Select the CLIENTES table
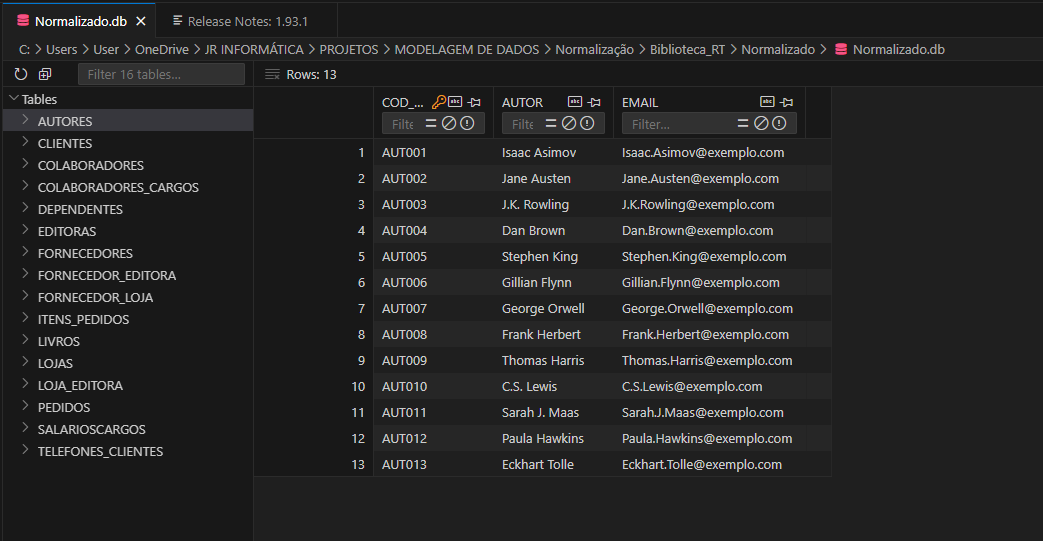Image resolution: width=1043 pixels, height=541 pixels. [x=65, y=143]
